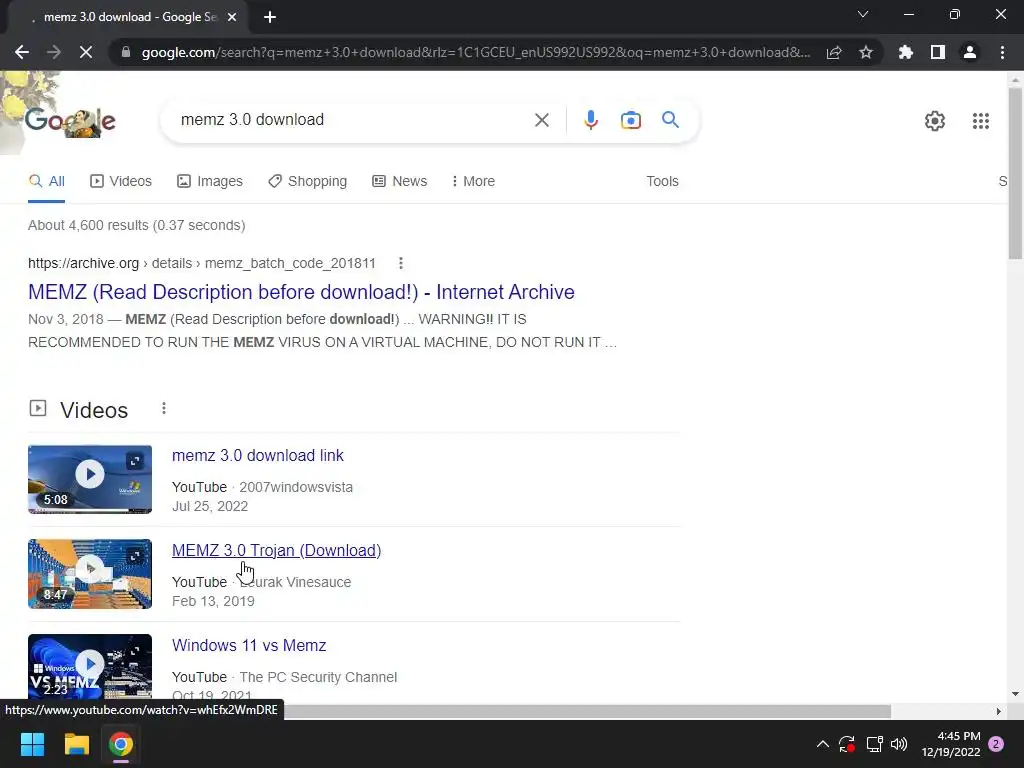1024x768 pixels.
Task: Expand the More search filters menu
Action: tap(473, 182)
